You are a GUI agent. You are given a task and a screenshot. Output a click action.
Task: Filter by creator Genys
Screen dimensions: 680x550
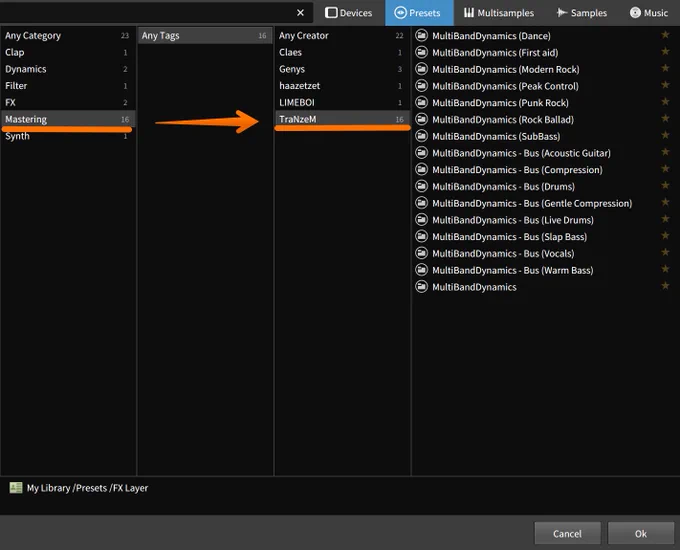pos(342,69)
